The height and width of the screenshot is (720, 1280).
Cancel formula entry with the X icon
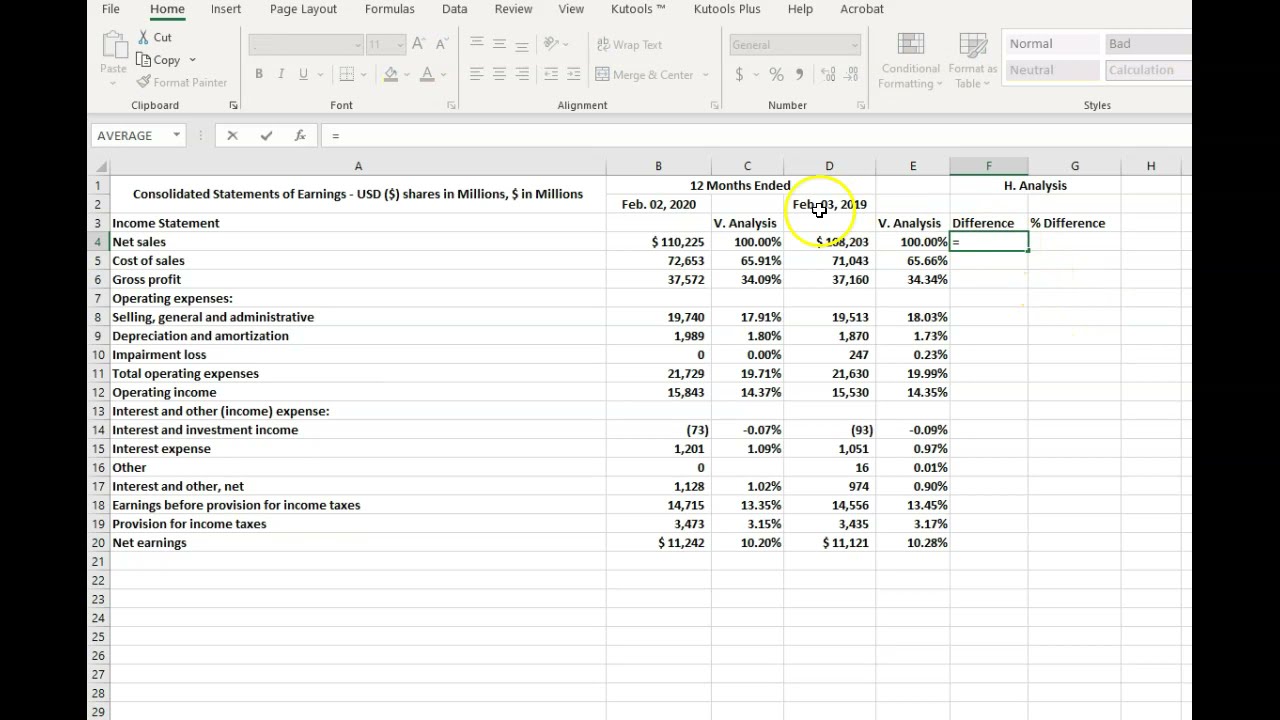pos(232,135)
